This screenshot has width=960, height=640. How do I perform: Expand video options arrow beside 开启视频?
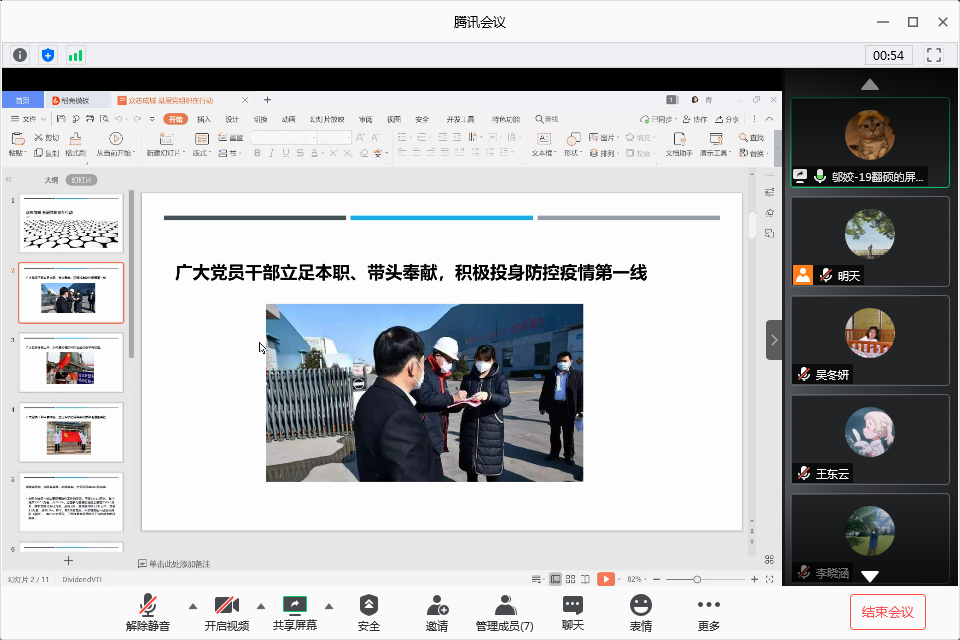pos(261,606)
